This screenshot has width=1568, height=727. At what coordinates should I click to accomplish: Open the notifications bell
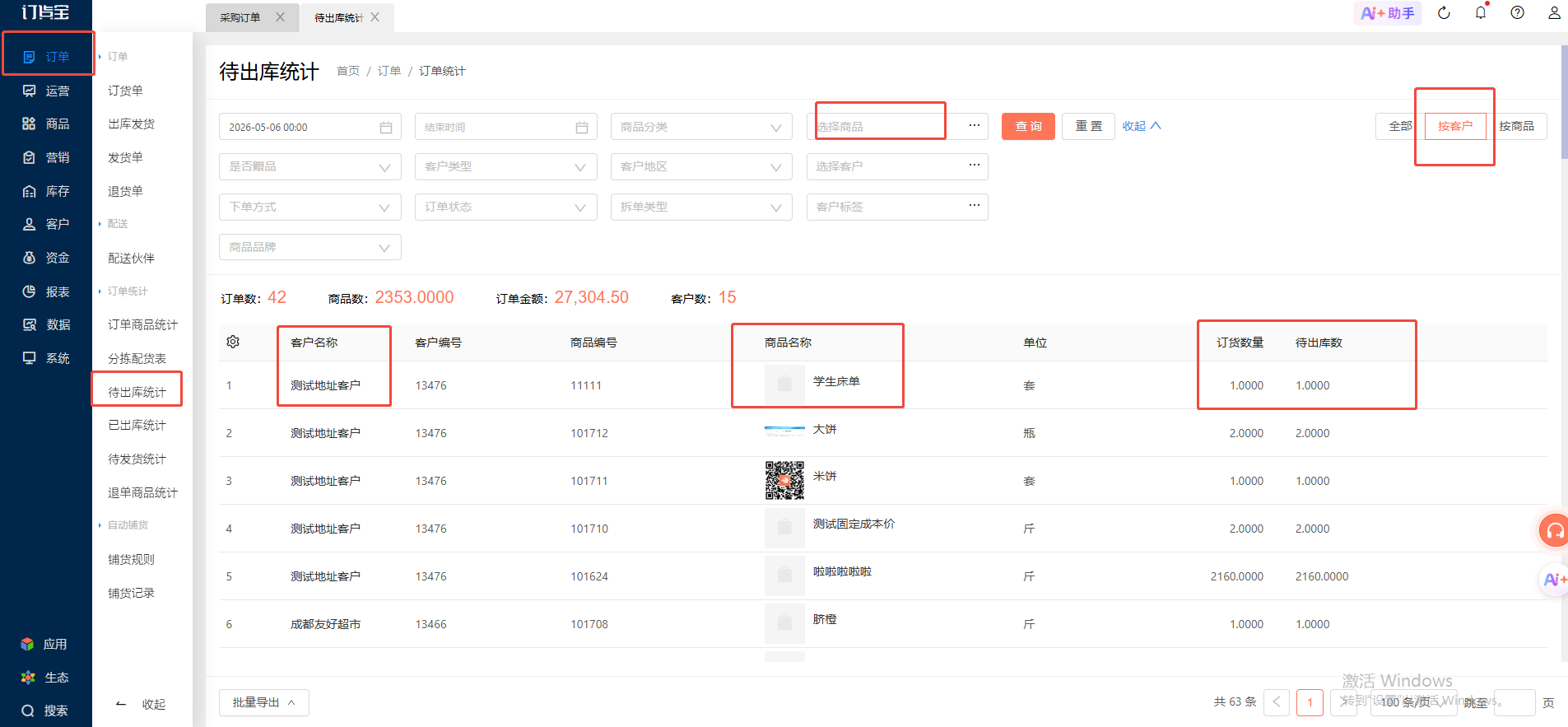(x=1481, y=12)
